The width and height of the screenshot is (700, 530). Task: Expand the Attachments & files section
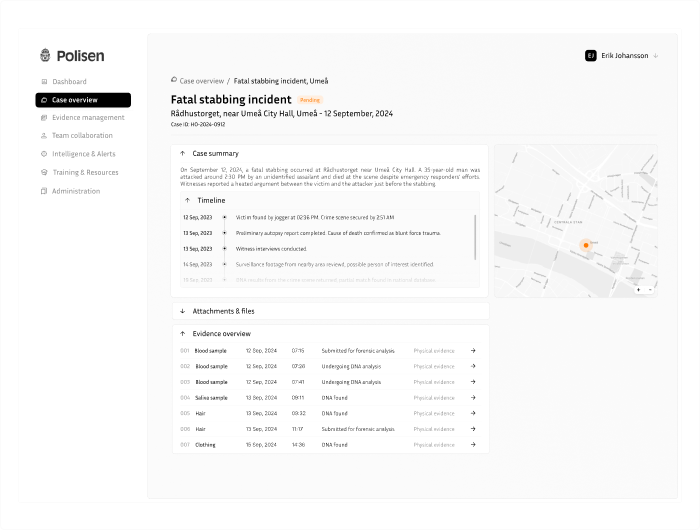click(x=183, y=311)
